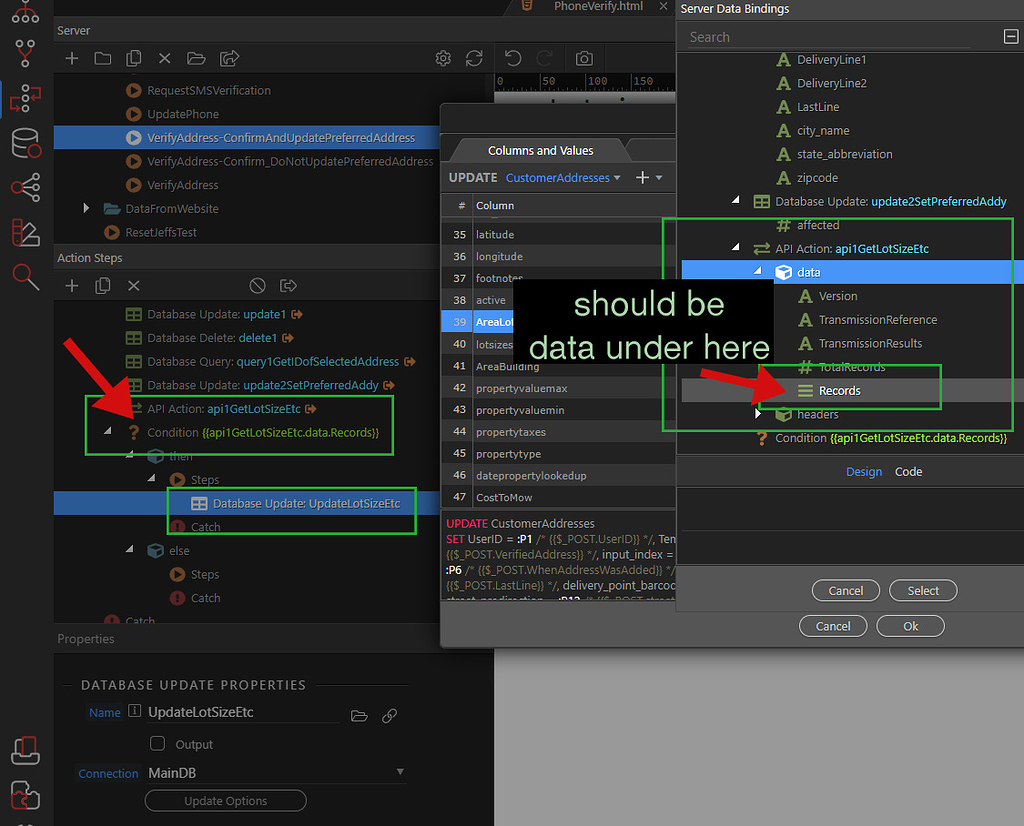Collapse all in Server Data Bindings

click(1010, 37)
